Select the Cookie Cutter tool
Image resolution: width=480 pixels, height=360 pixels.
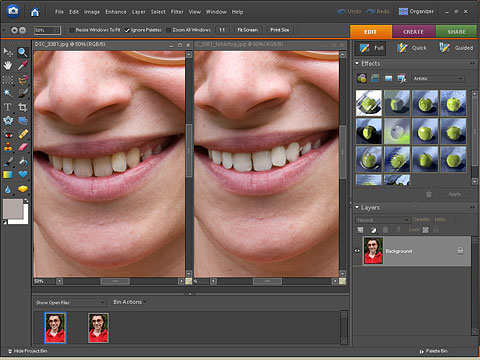click(8, 120)
